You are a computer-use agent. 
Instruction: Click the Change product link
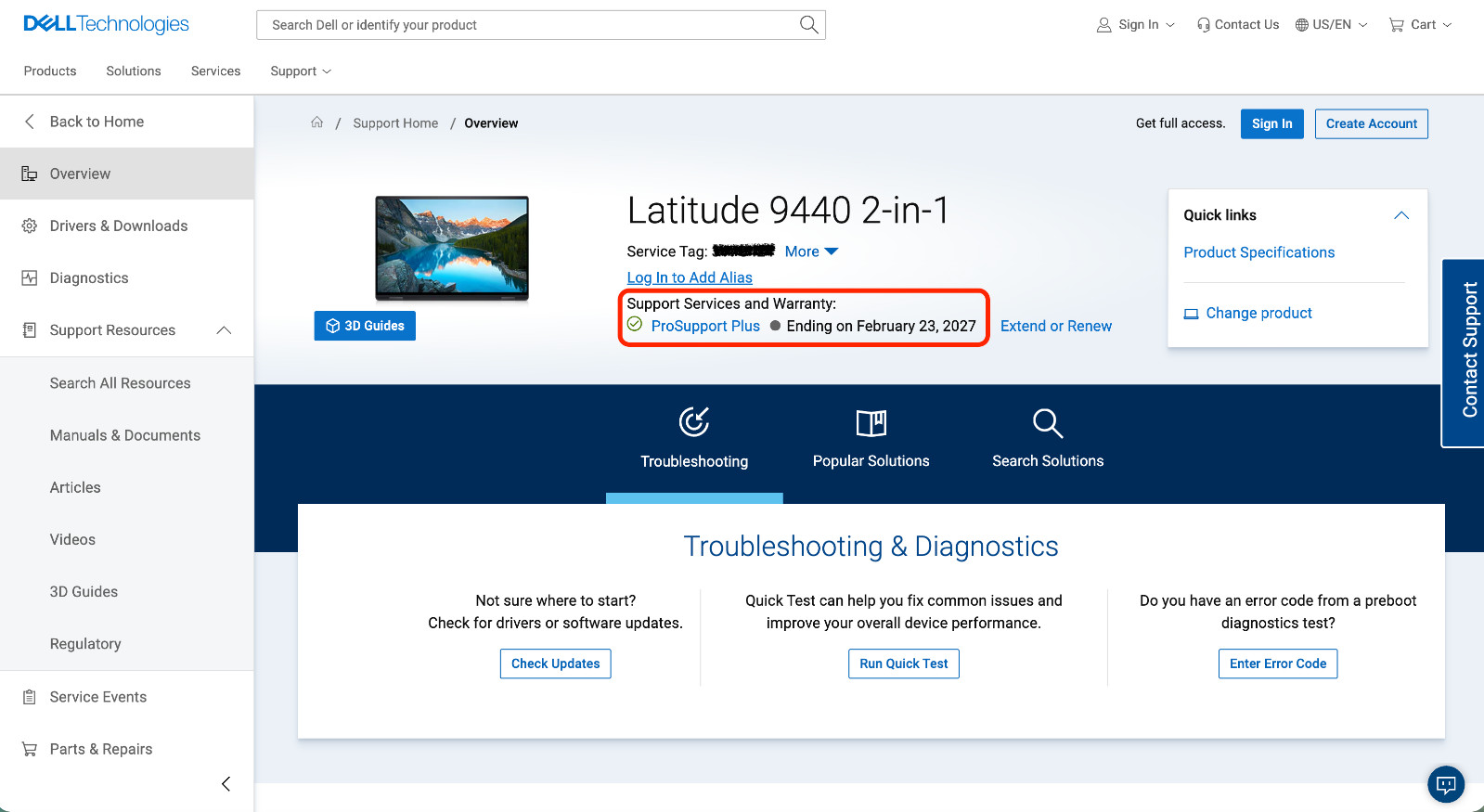tap(1258, 313)
